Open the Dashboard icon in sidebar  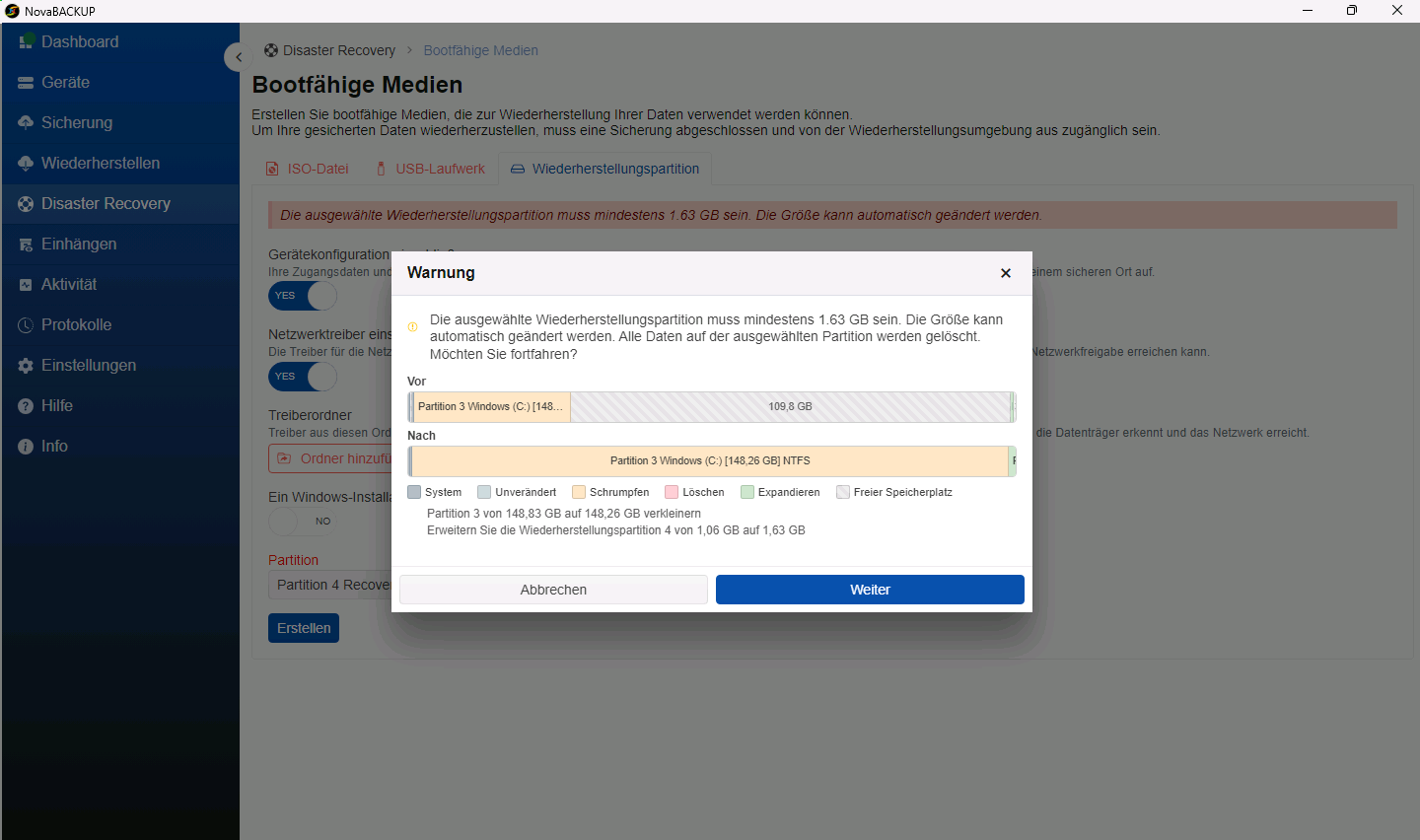pos(27,41)
